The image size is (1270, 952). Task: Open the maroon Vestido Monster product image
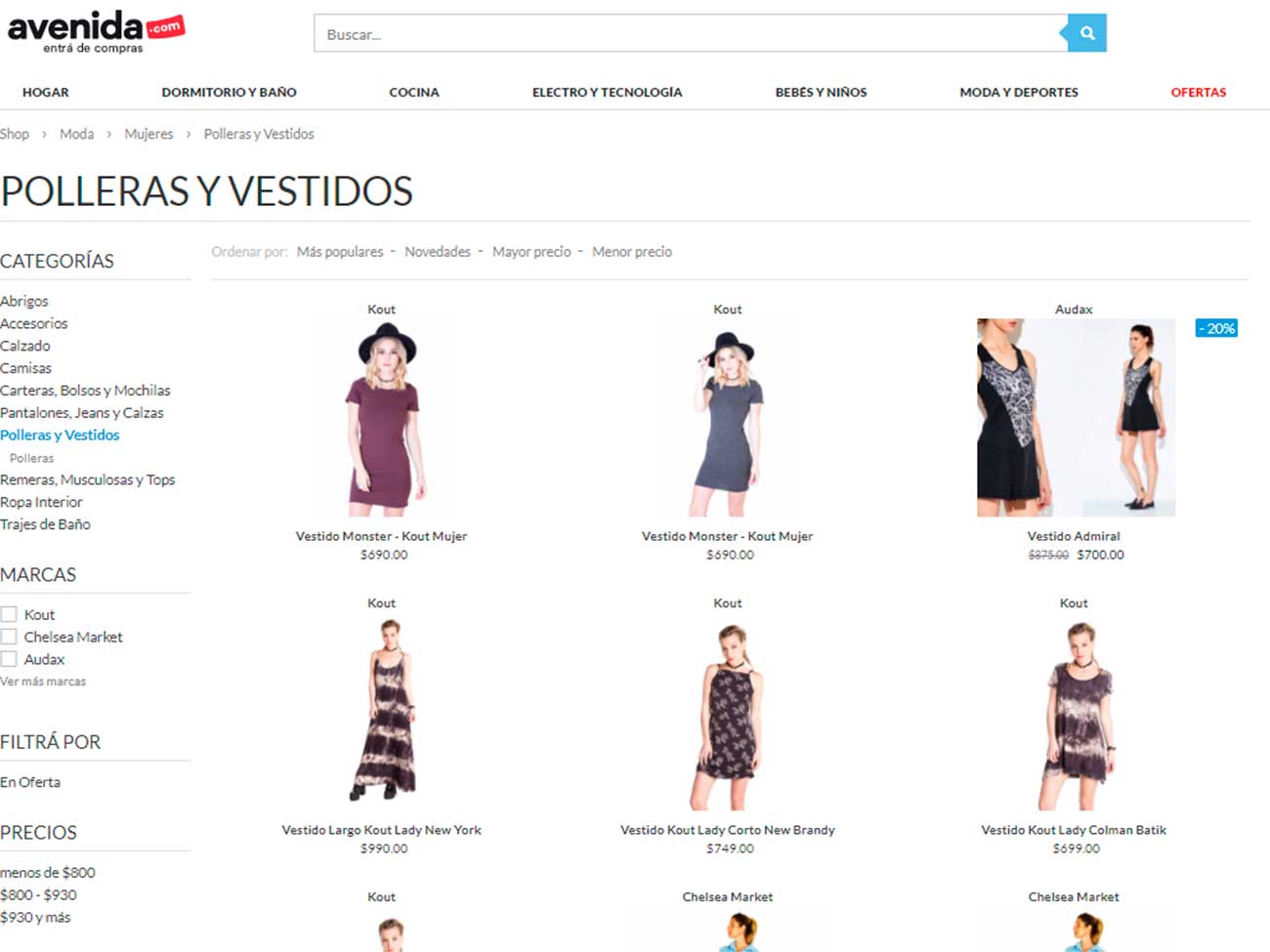click(382, 418)
